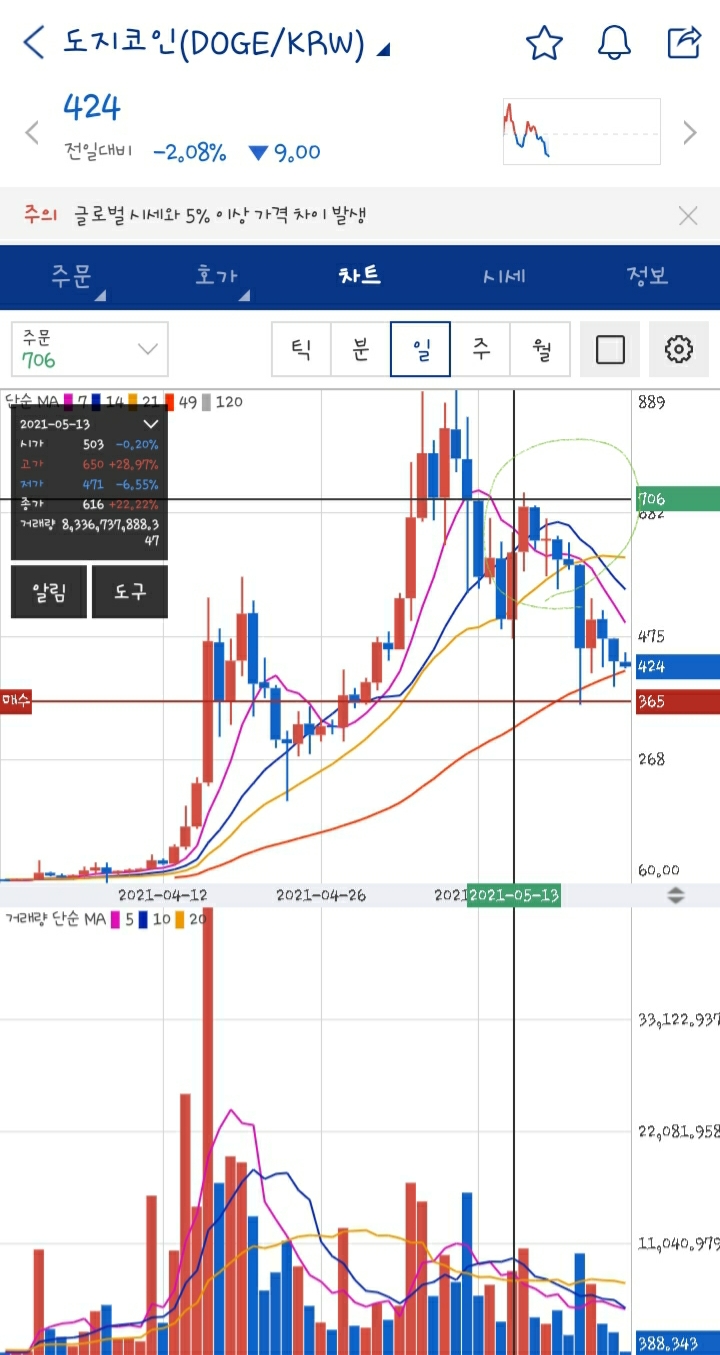Dismiss the global price difference warning
Screen dimensions: 720x1355
[x=688, y=215]
